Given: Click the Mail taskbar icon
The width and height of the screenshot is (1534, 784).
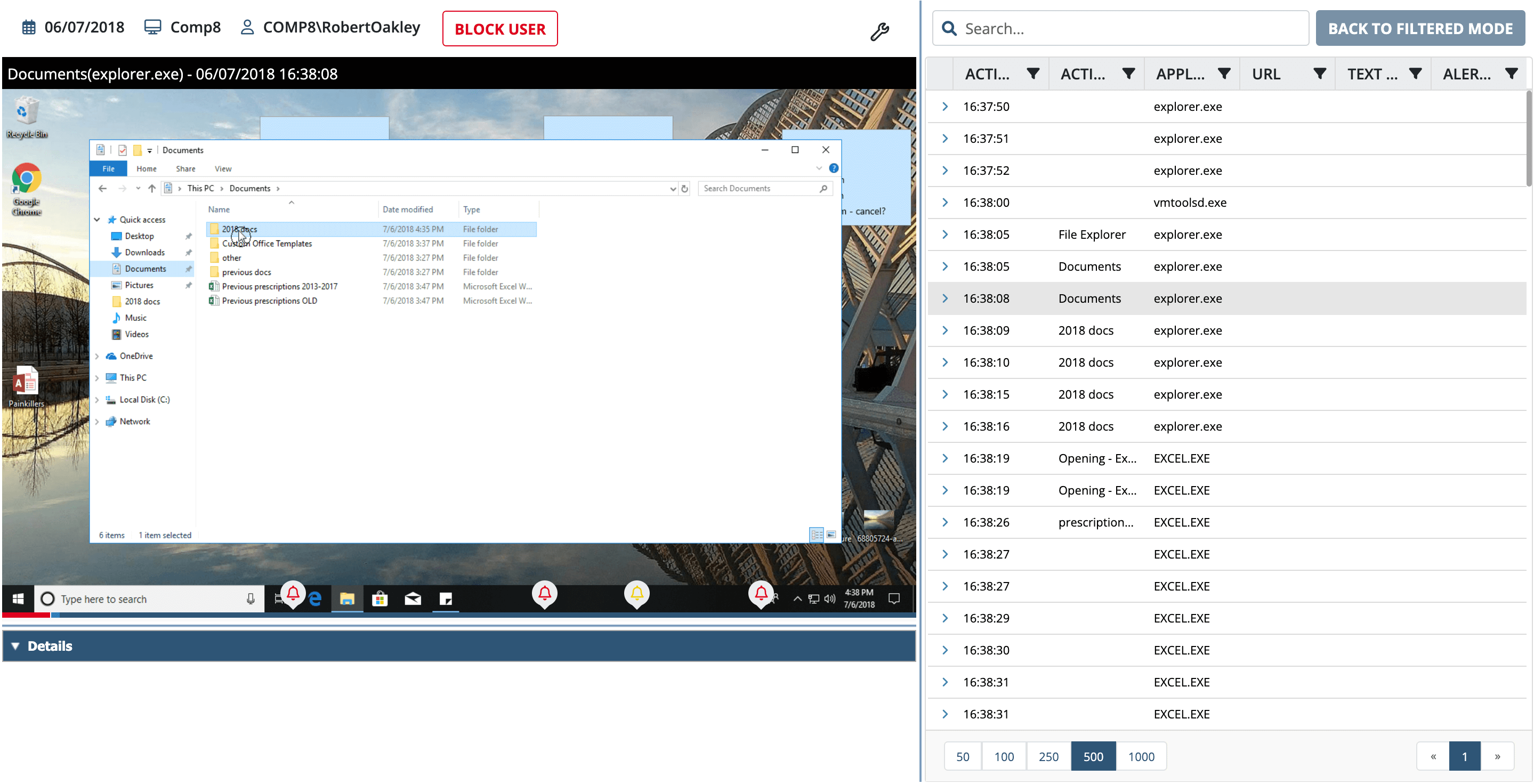Looking at the screenshot, I should [413, 599].
